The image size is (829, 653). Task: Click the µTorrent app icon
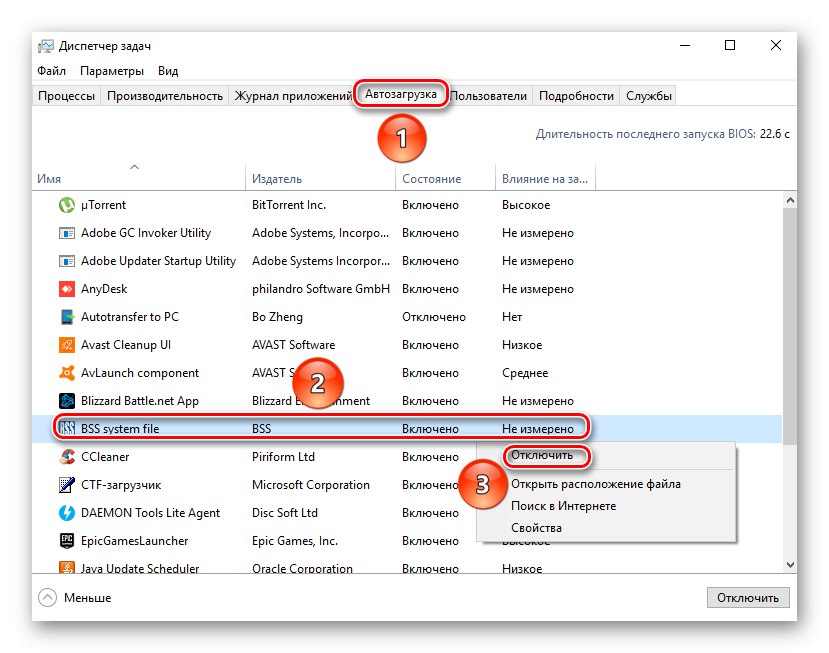point(67,205)
